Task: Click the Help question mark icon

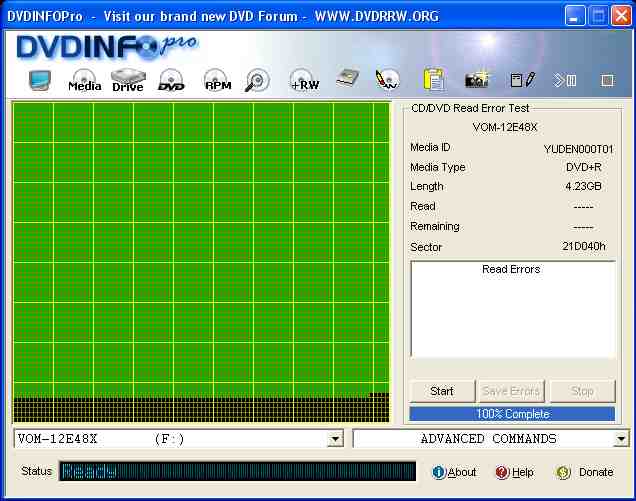Action: [502, 472]
